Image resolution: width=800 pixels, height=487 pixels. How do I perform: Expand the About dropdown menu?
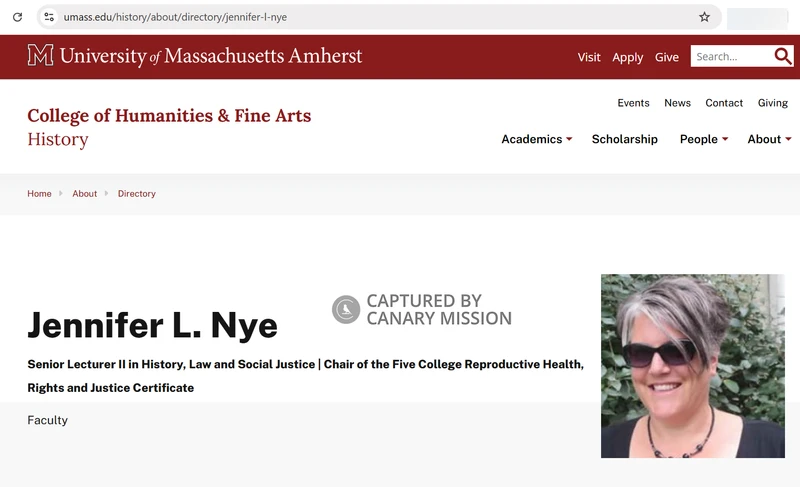(769, 139)
